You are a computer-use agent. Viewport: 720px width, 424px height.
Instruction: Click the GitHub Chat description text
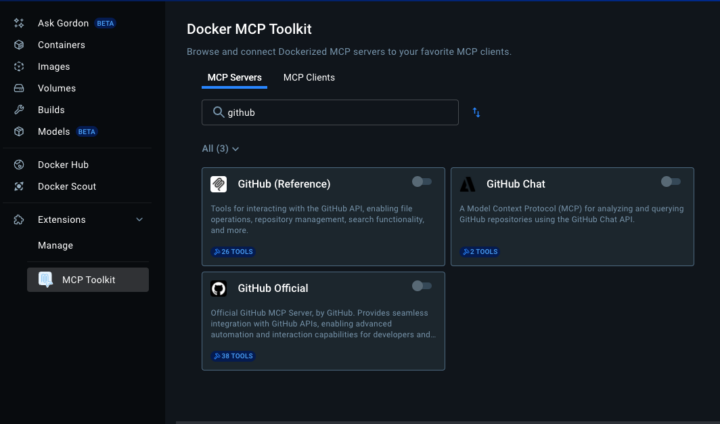(x=572, y=214)
